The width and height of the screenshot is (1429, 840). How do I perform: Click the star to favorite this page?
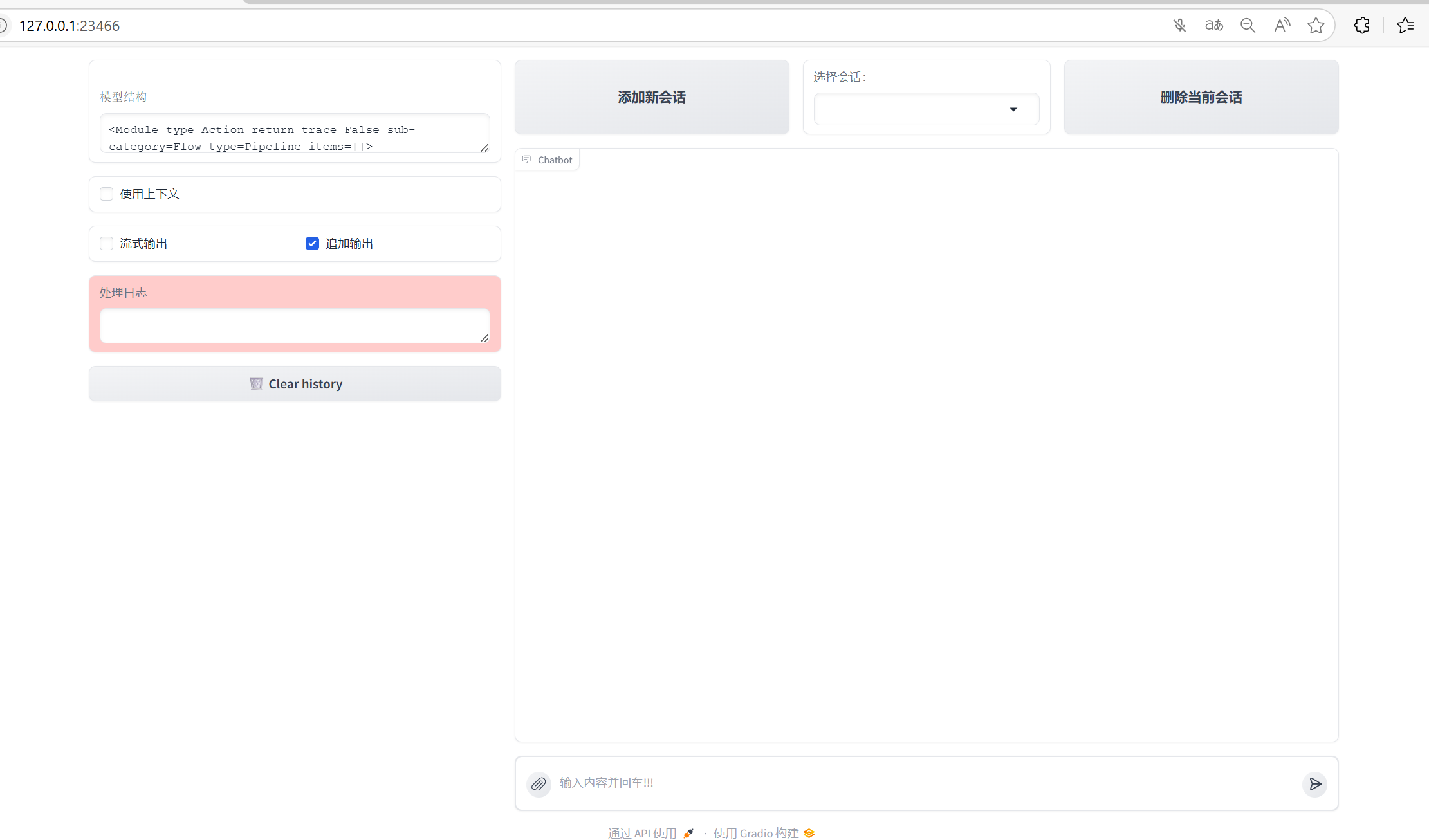pyautogui.click(x=1316, y=26)
